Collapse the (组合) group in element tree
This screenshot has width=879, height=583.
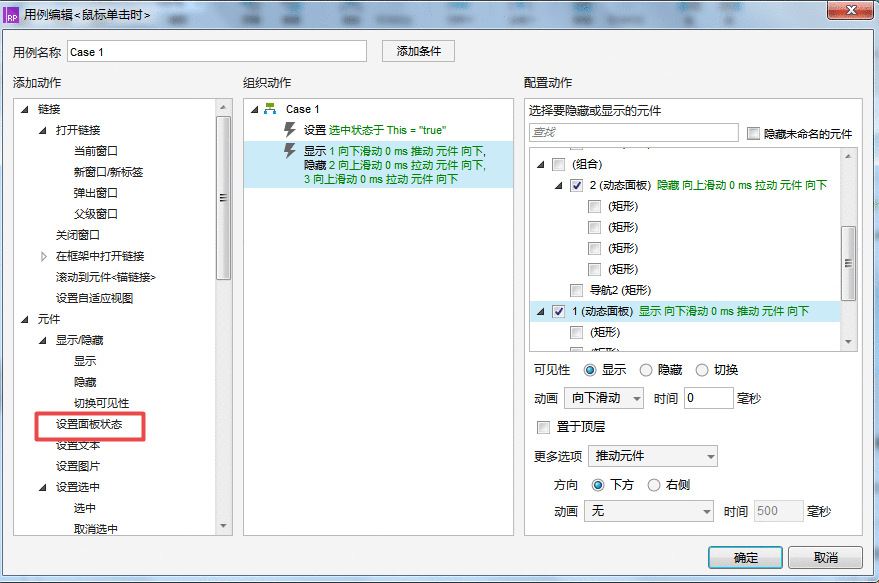540,164
